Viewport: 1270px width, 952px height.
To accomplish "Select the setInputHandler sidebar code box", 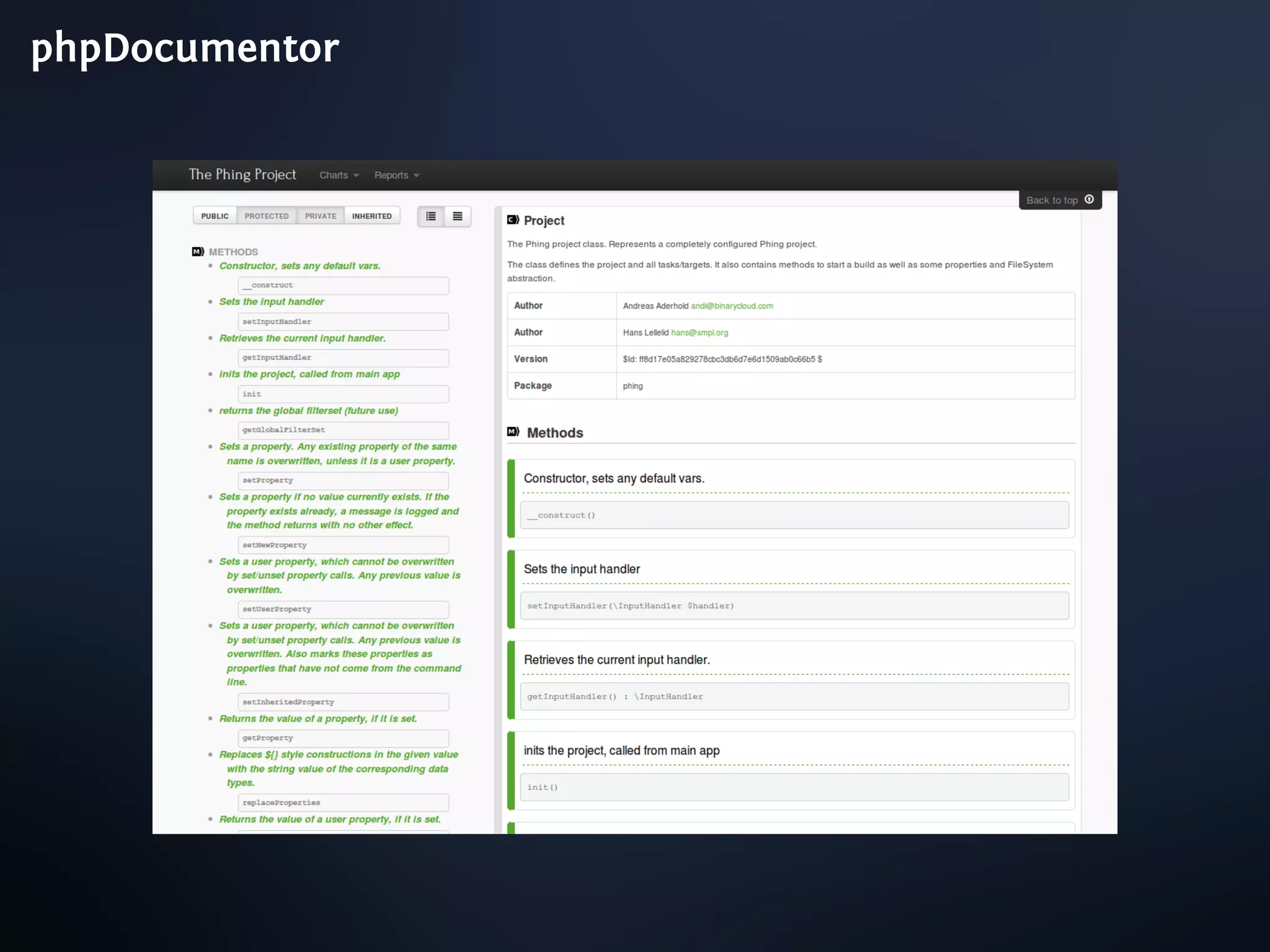I will coord(344,322).
